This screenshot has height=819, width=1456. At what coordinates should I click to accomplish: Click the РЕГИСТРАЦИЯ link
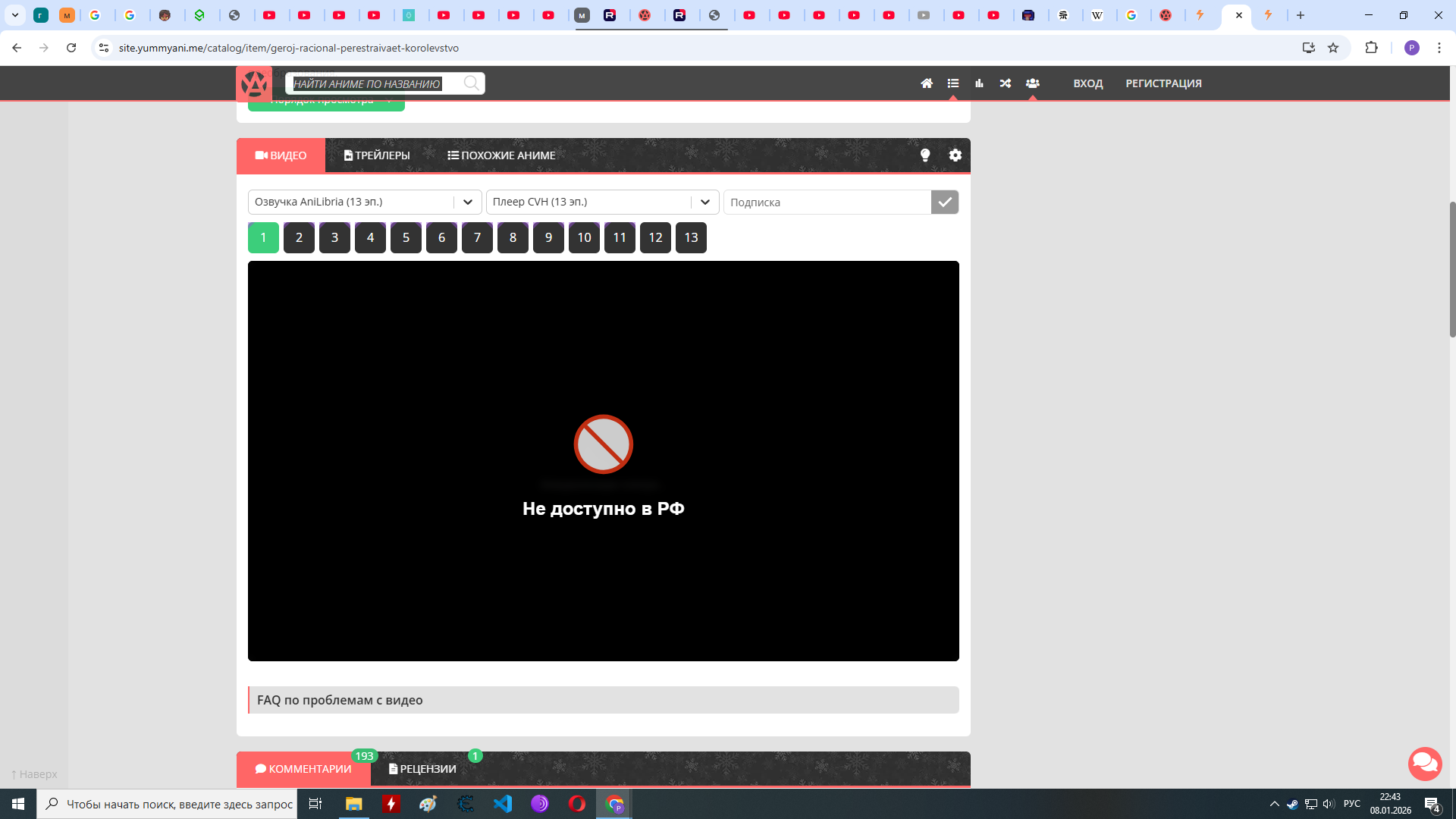[x=1163, y=83]
